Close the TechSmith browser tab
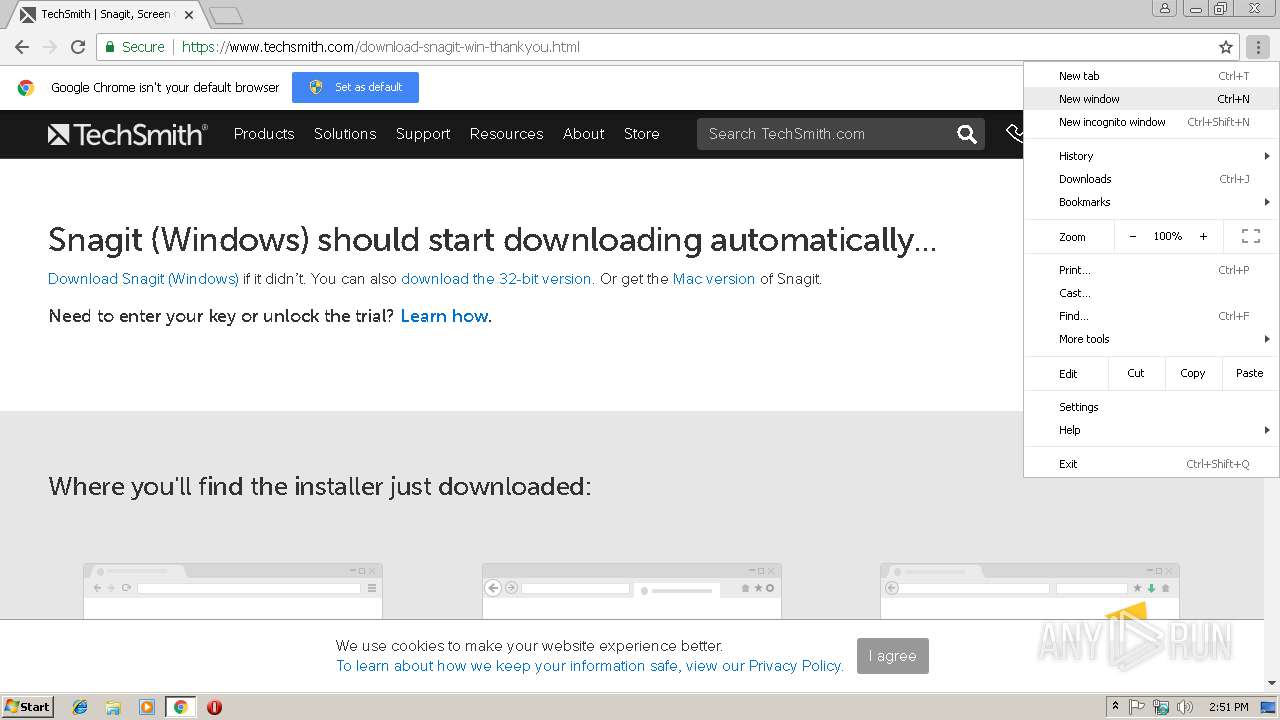 pos(189,15)
